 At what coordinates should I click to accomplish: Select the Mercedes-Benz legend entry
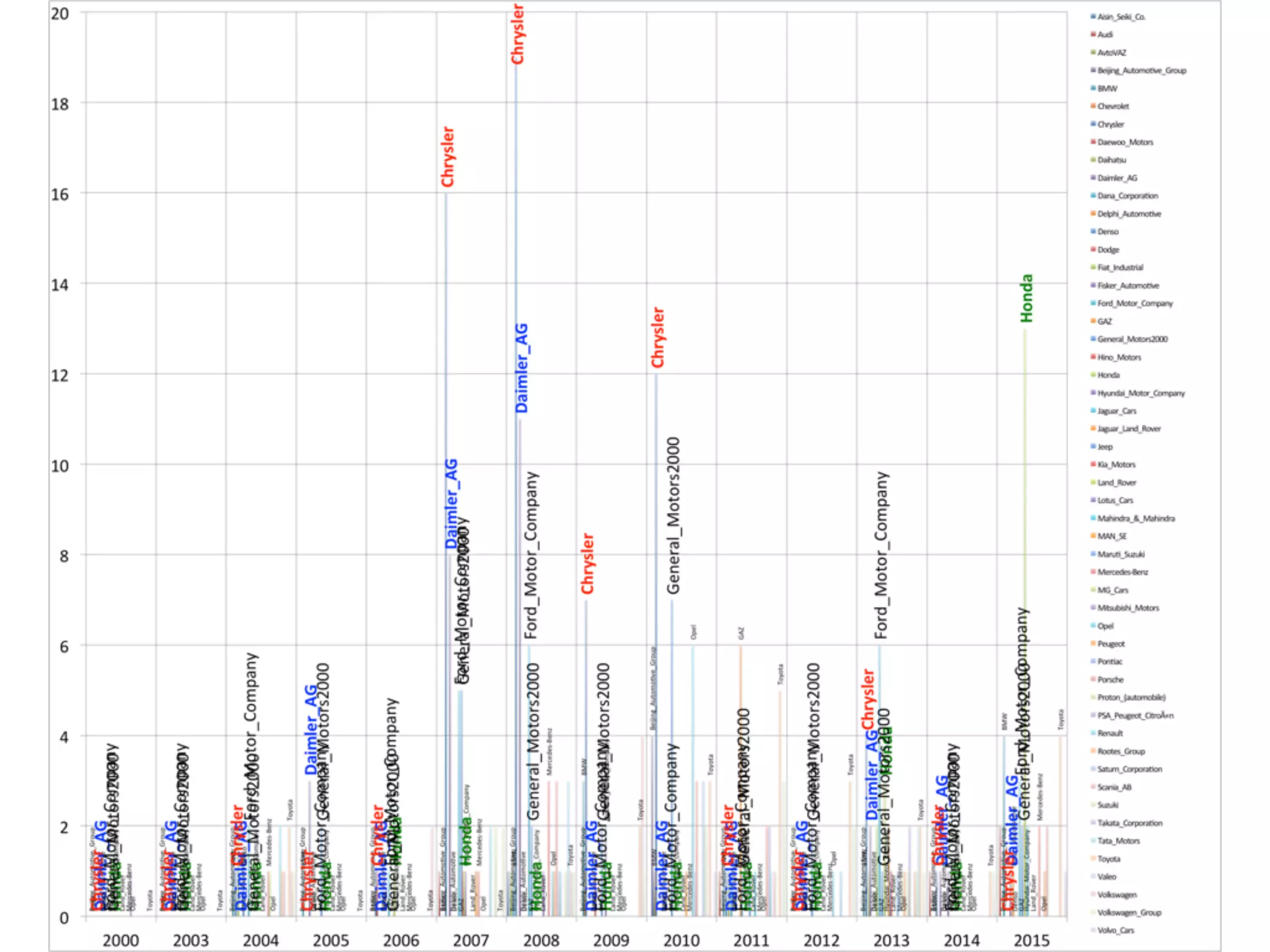click(1122, 572)
